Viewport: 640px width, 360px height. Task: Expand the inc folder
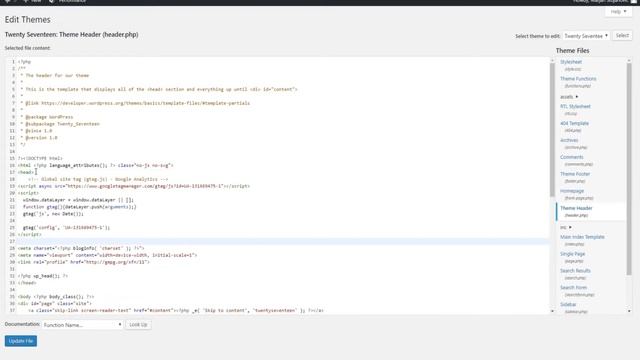tap(566, 227)
